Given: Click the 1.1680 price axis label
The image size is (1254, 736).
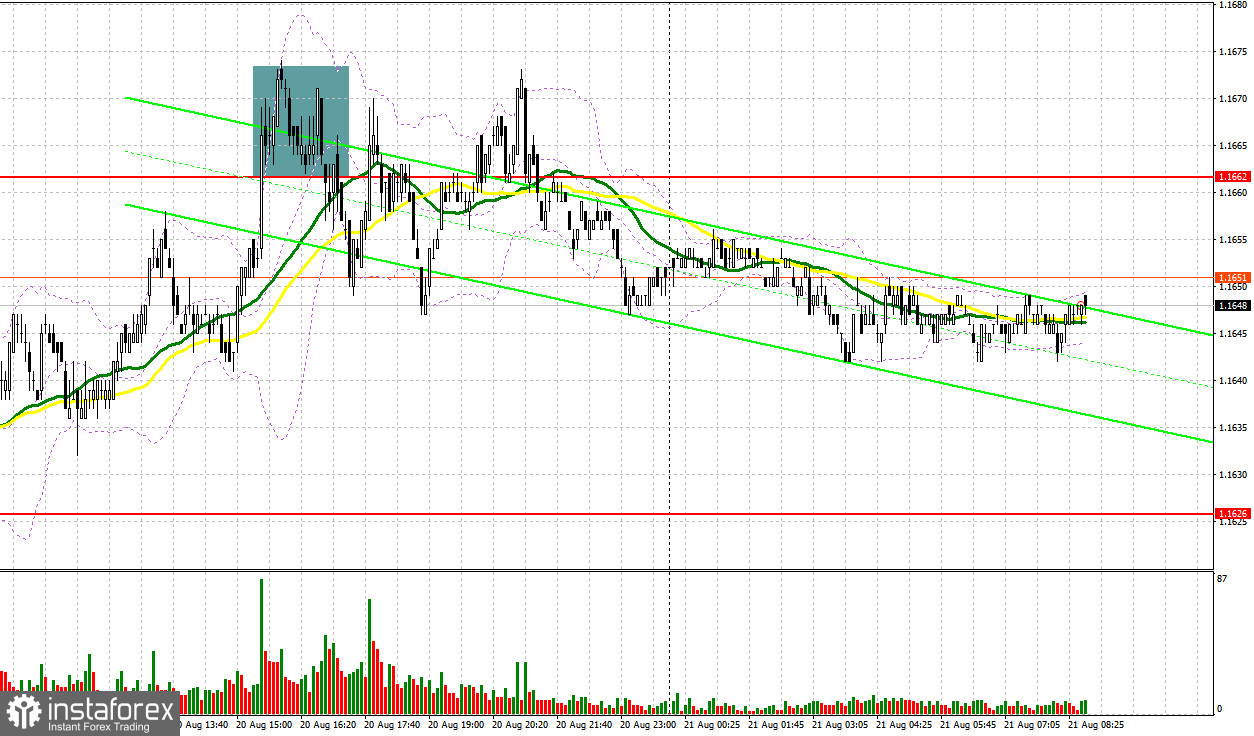Looking at the screenshot, I should pyautogui.click(x=1231, y=4).
